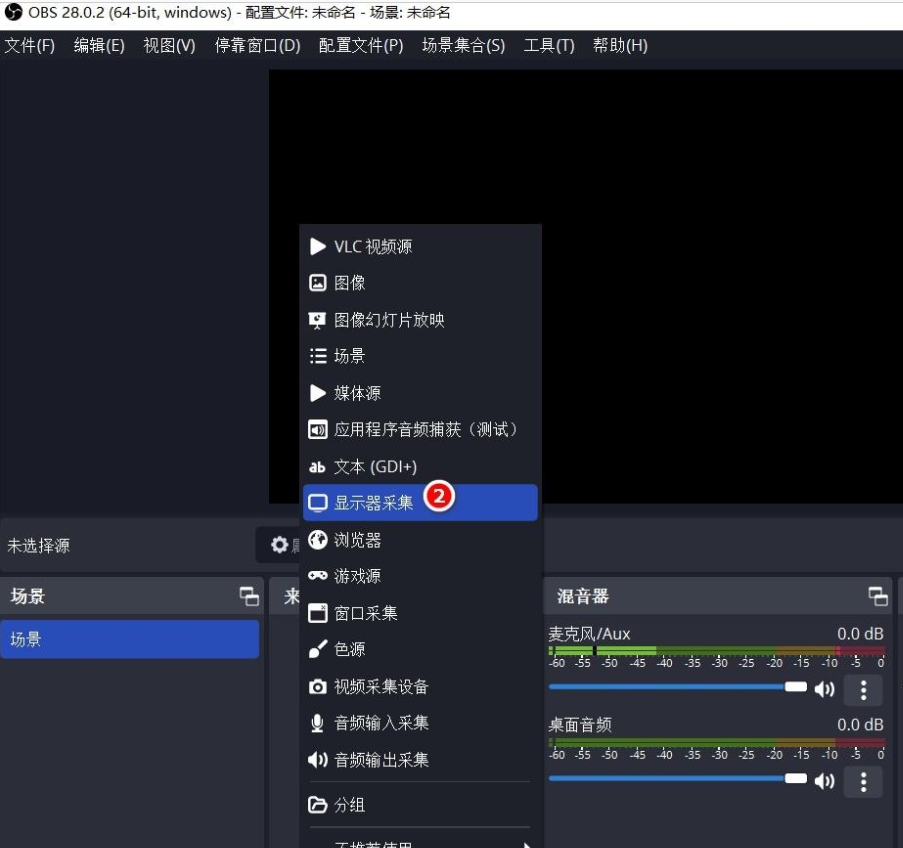This screenshot has width=903, height=848.
Task: Open 桌面音频 three-dot options
Action: 863,782
